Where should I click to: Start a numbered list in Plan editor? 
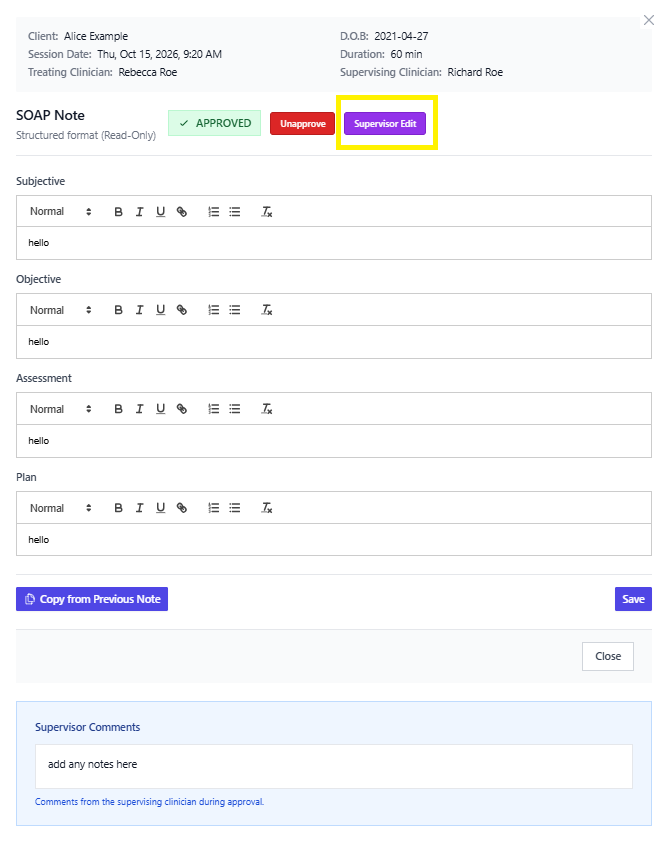(x=213, y=508)
